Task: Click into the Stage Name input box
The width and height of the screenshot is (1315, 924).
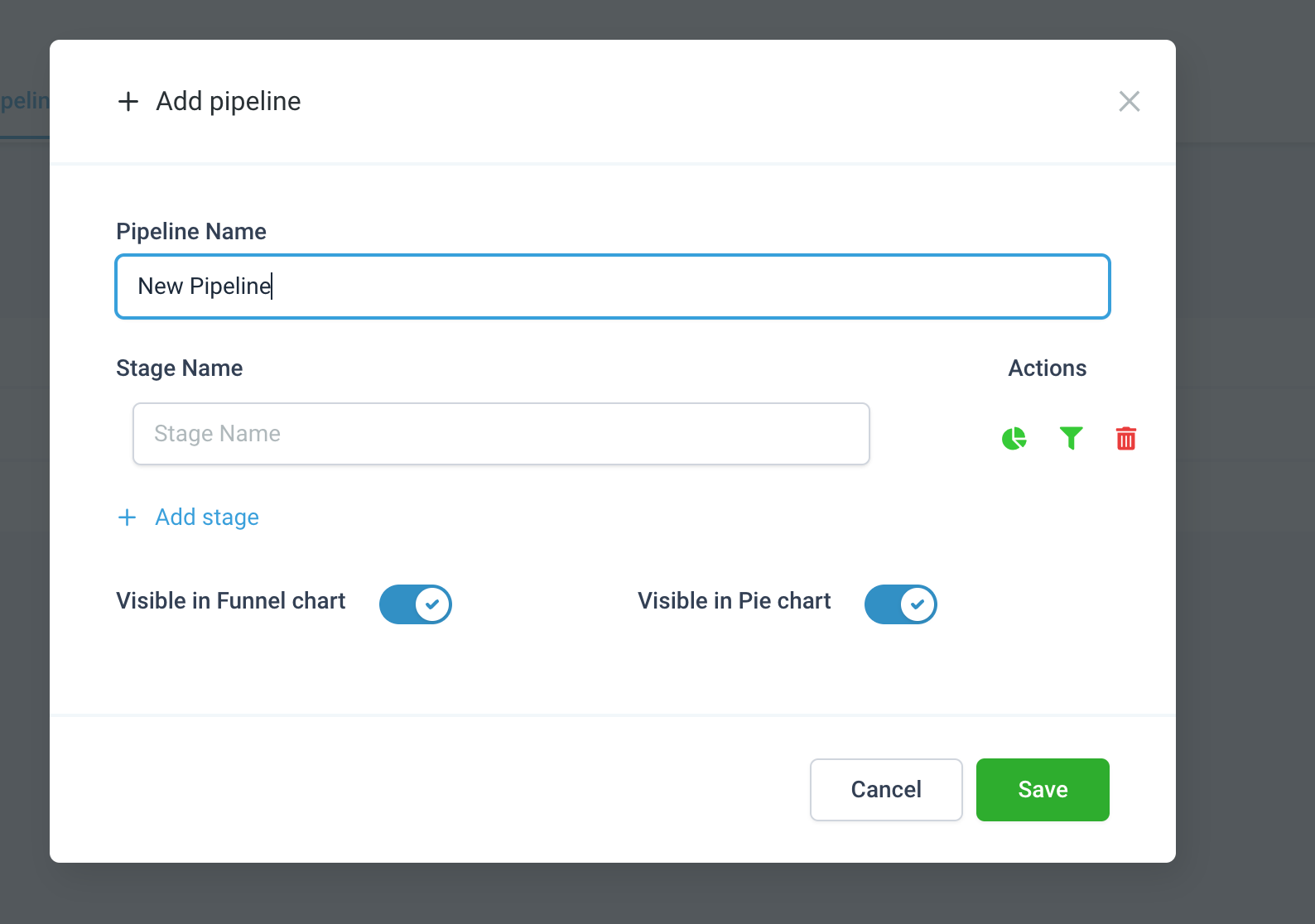Action: (x=501, y=434)
